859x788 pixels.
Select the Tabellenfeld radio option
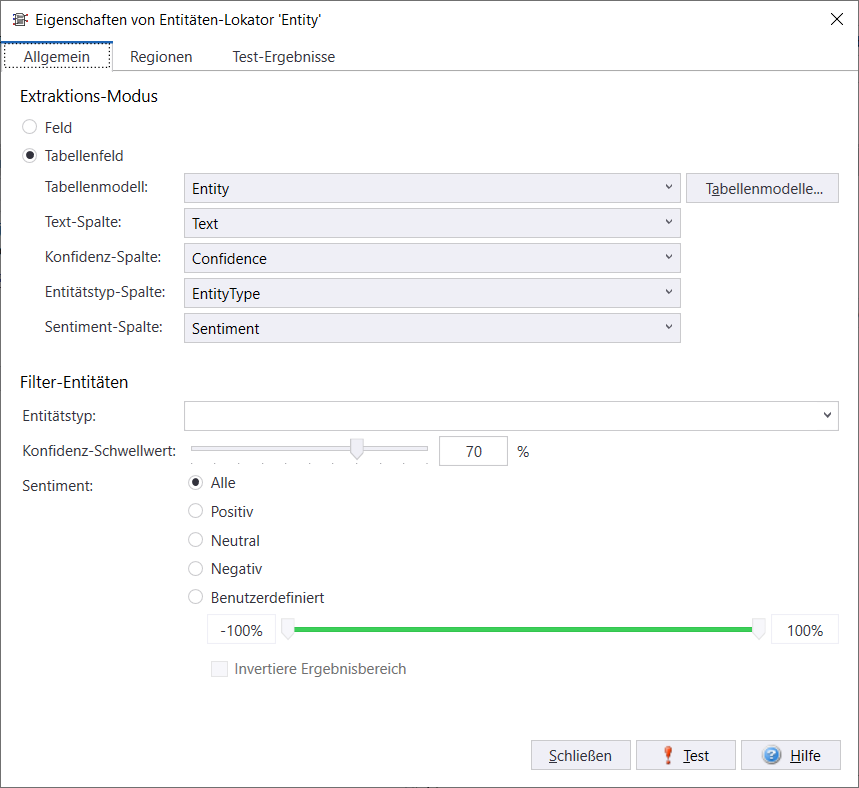[x=30, y=156]
